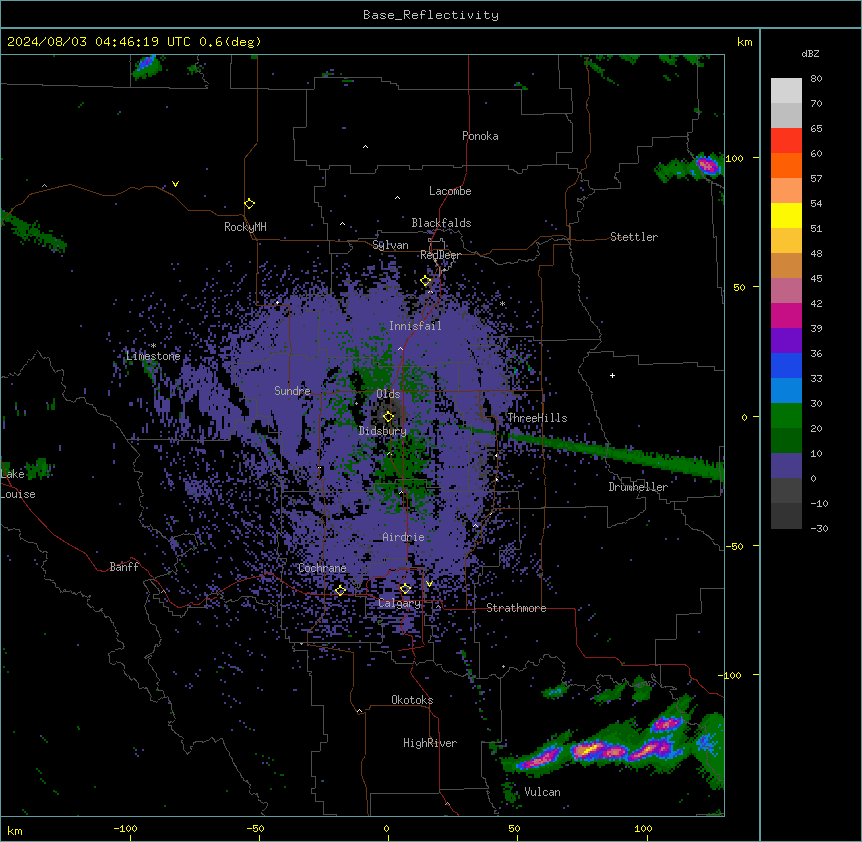The width and height of the screenshot is (862, 842).
Task: Select the 0 dBZ slate-blue legend swatch
Action: click(x=786, y=466)
